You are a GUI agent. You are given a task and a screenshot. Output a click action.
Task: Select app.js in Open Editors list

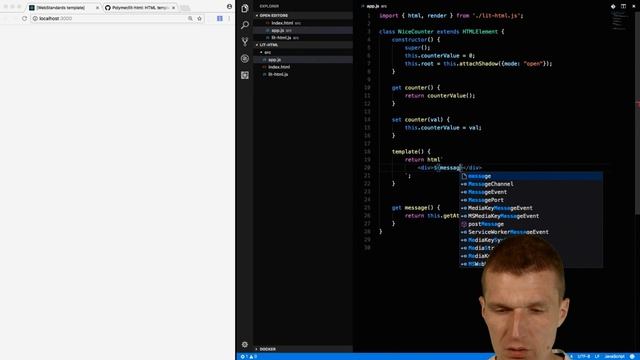(x=302, y=31)
